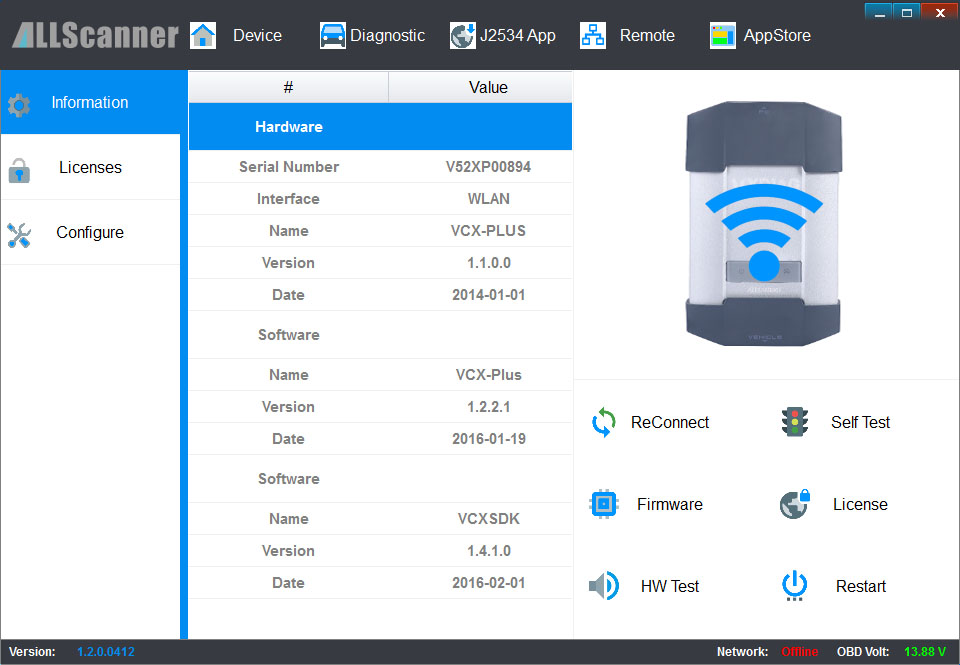Minimize the ALLScanner window
Screen dimensions: 960x665
point(879,12)
